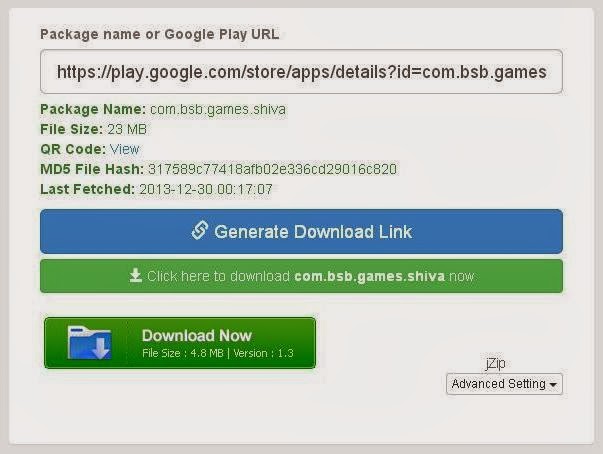Open the Advanced Setting dropdown
This screenshot has height=454, width=603.
[504, 384]
